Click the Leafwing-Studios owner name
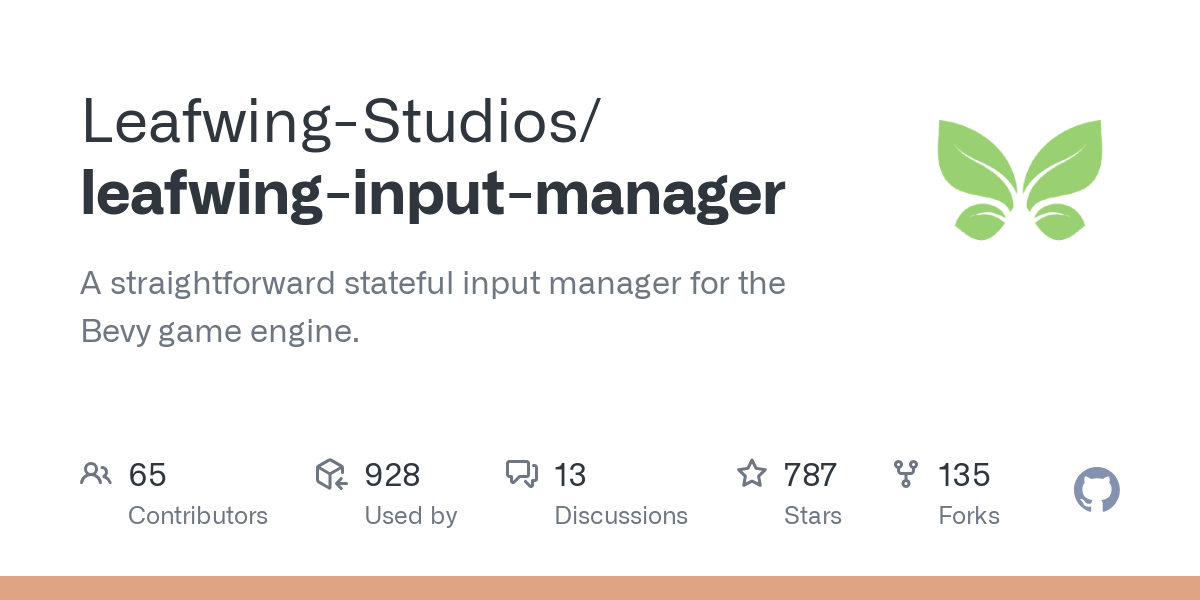Image resolution: width=1200 pixels, height=600 pixels. pyautogui.click(x=340, y=121)
